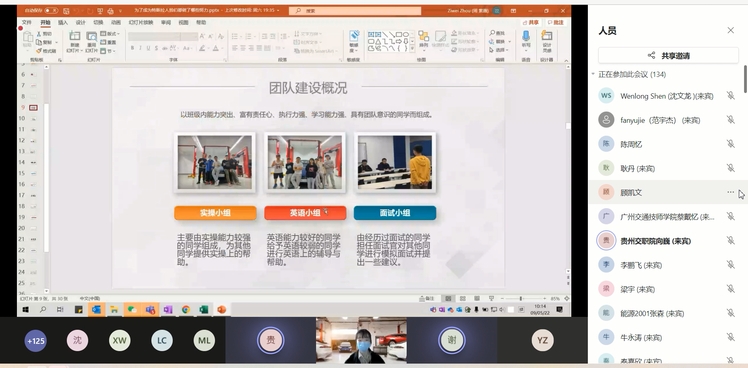The image size is (748, 368).
Task: Click the orange 实操小组 button on slide
Action: coord(215,213)
